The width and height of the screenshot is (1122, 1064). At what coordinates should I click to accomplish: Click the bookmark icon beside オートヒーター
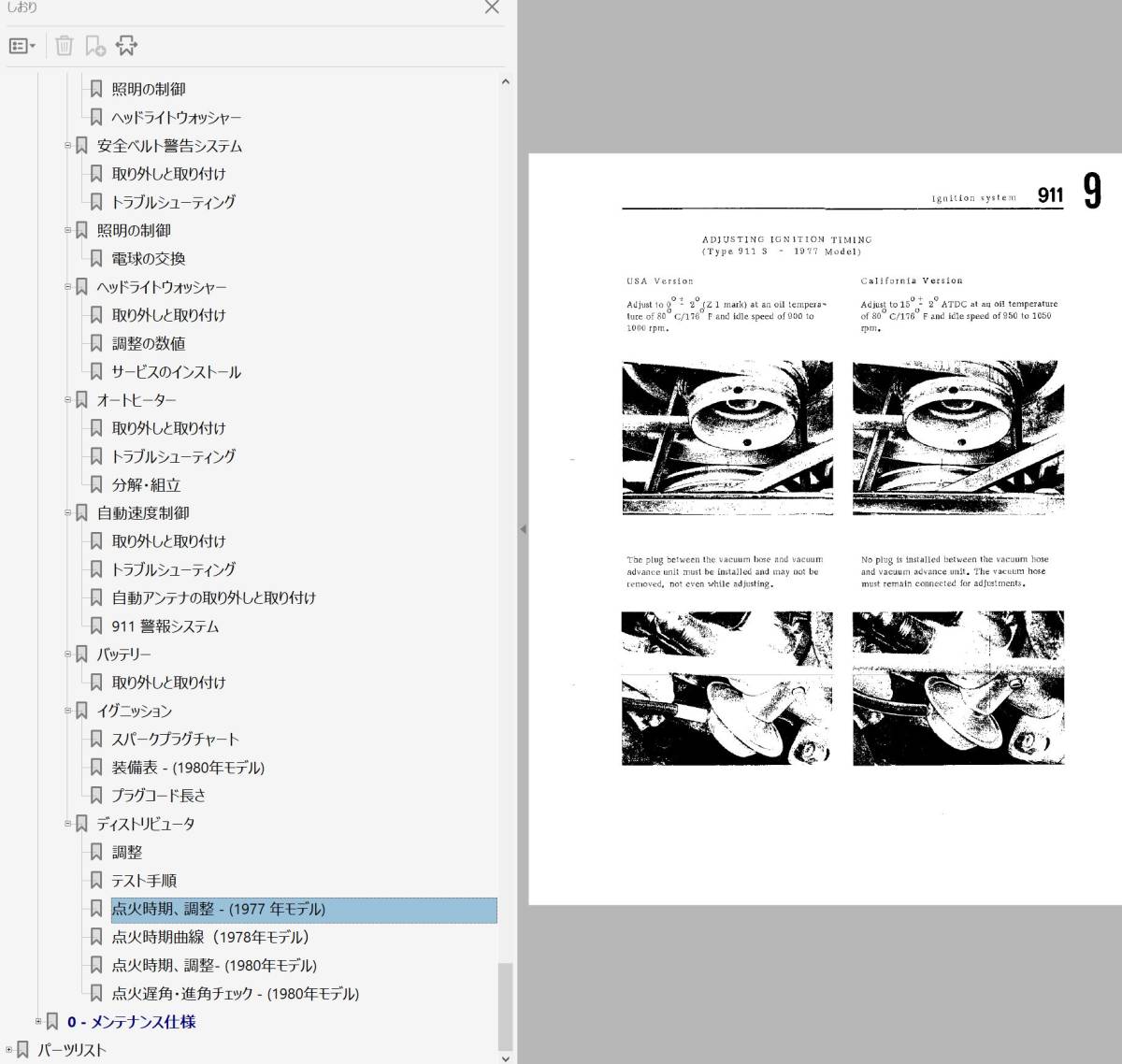81,399
